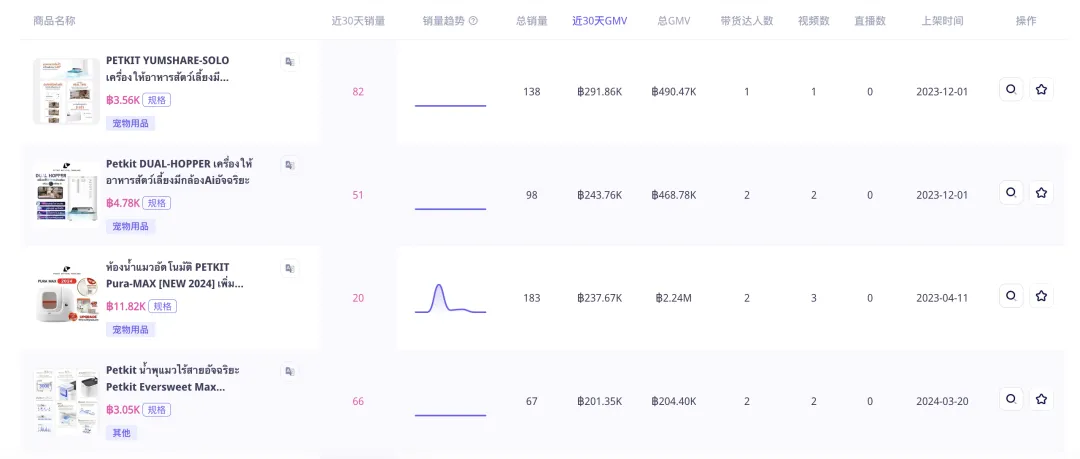The height and width of the screenshot is (459, 1080).
Task: Open 规格 button for YUMSHARE-SOLO product
Action: tap(157, 100)
